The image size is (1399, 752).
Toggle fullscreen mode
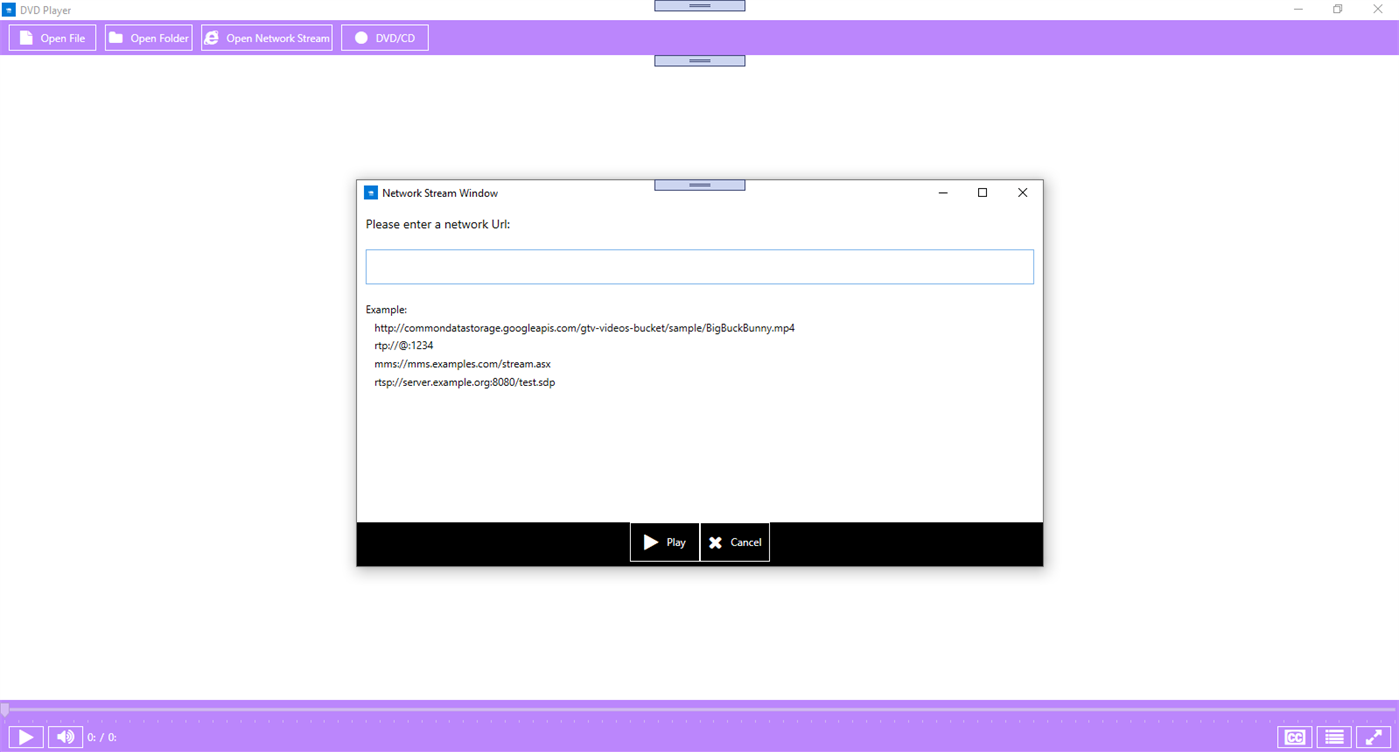coord(1373,736)
